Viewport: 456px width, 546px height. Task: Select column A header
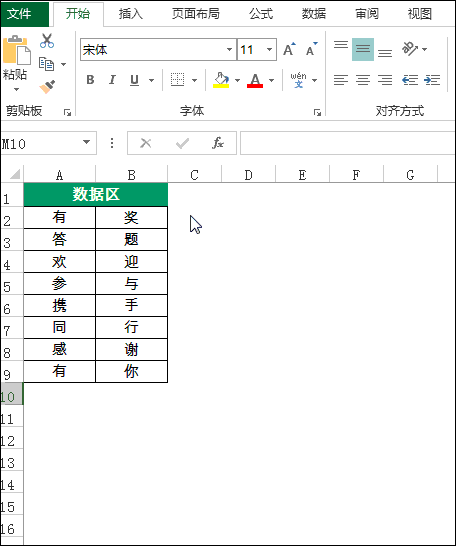60,174
